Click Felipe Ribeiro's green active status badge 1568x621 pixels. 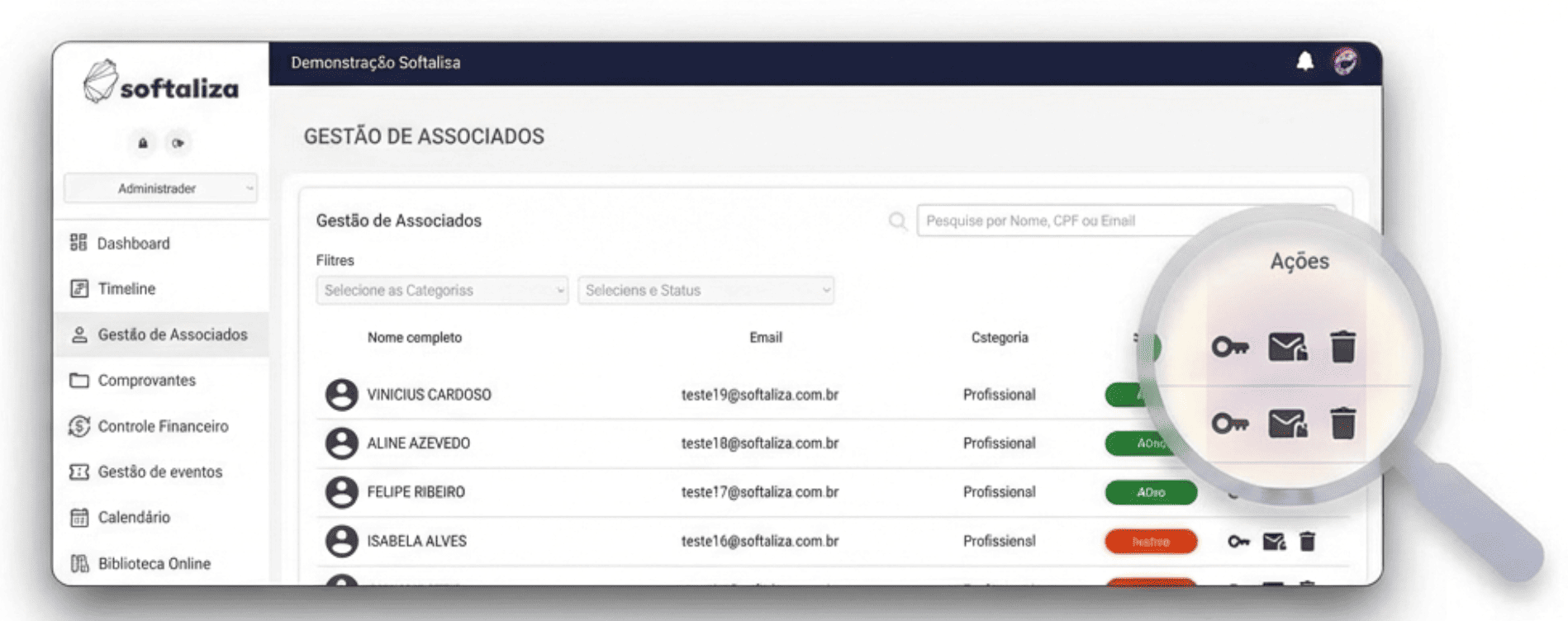[x=1150, y=492]
